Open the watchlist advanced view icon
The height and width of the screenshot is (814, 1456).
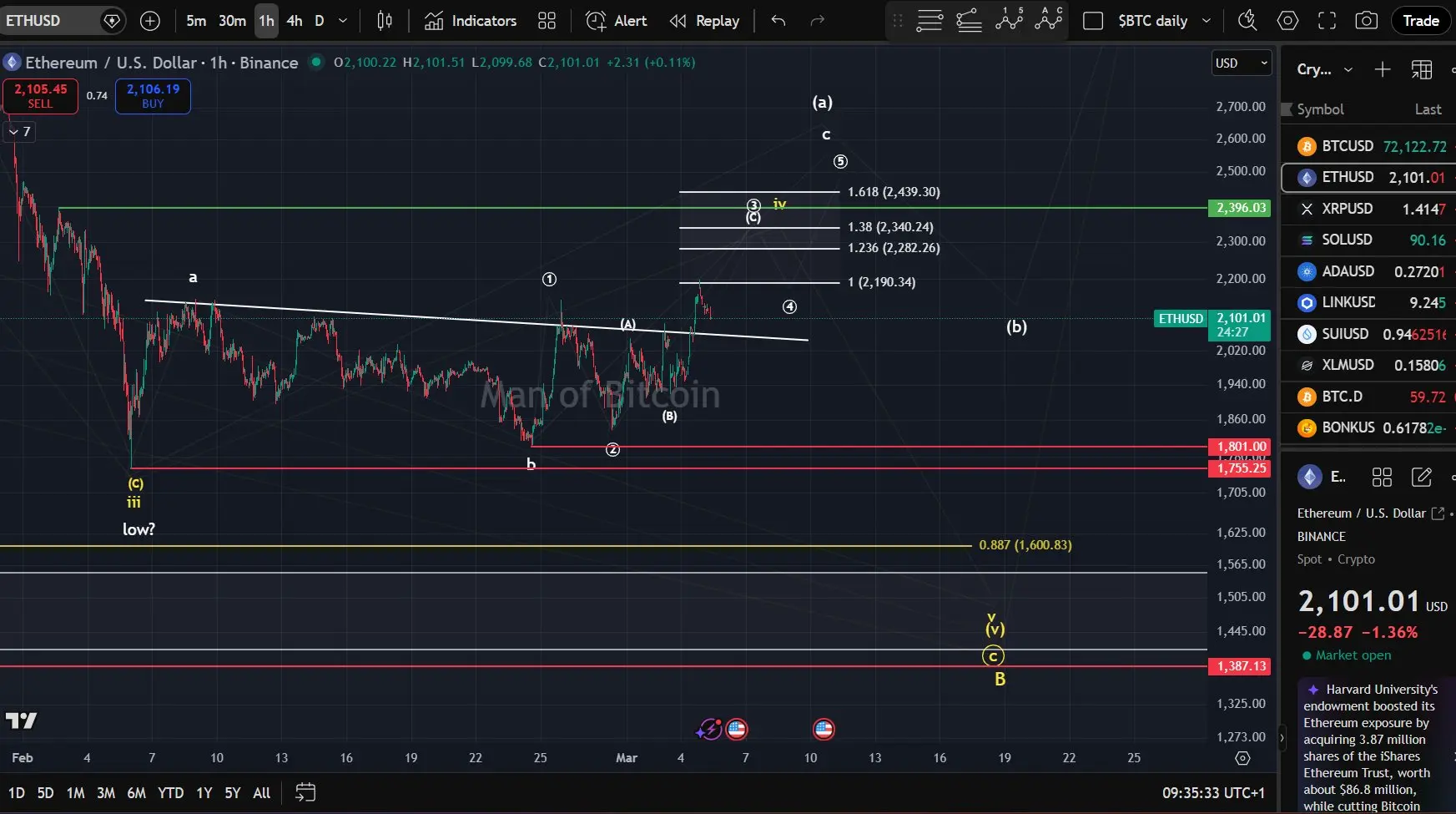tap(1422, 70)
